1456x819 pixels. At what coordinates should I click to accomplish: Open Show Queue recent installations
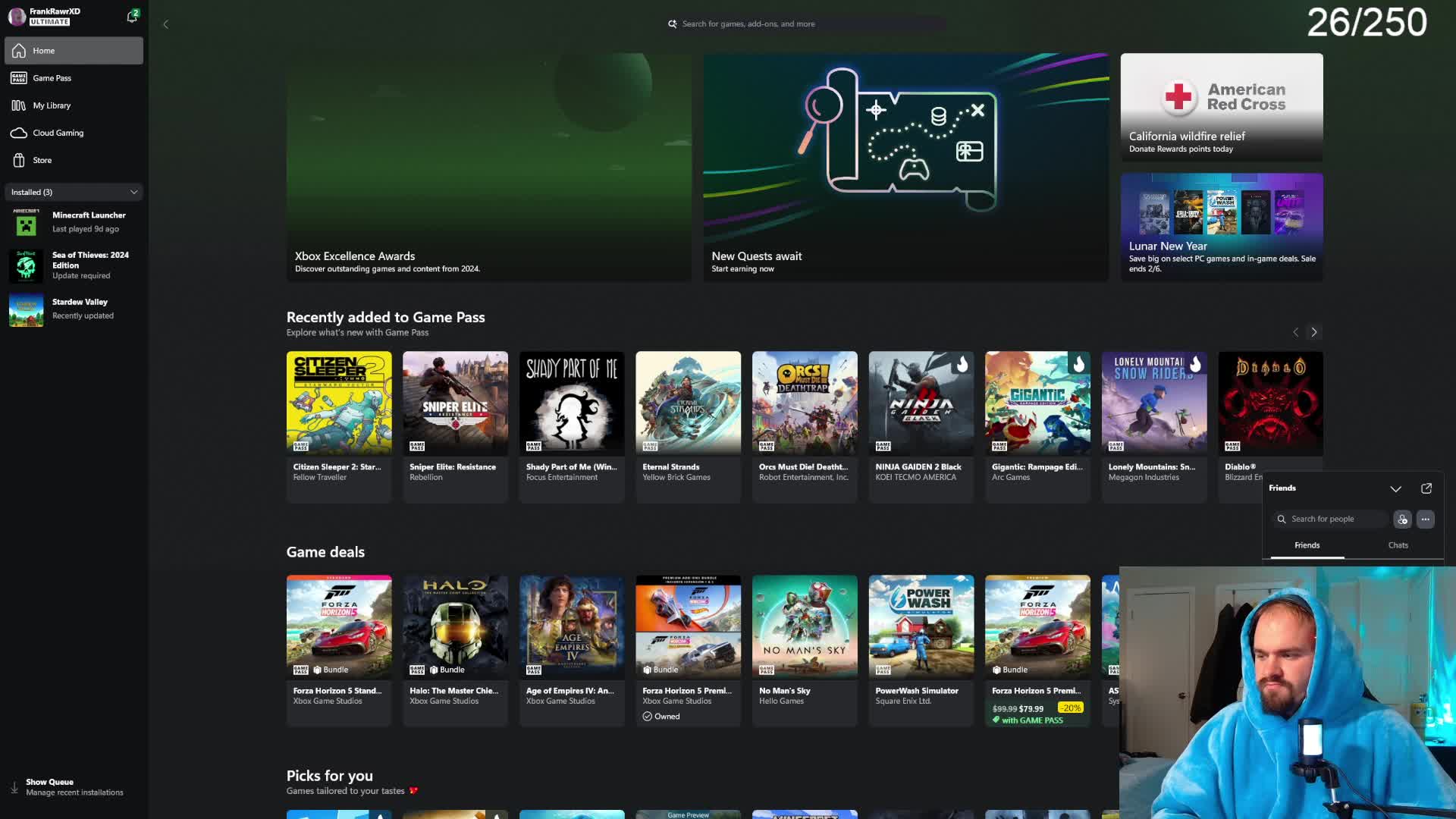(74, 787)
